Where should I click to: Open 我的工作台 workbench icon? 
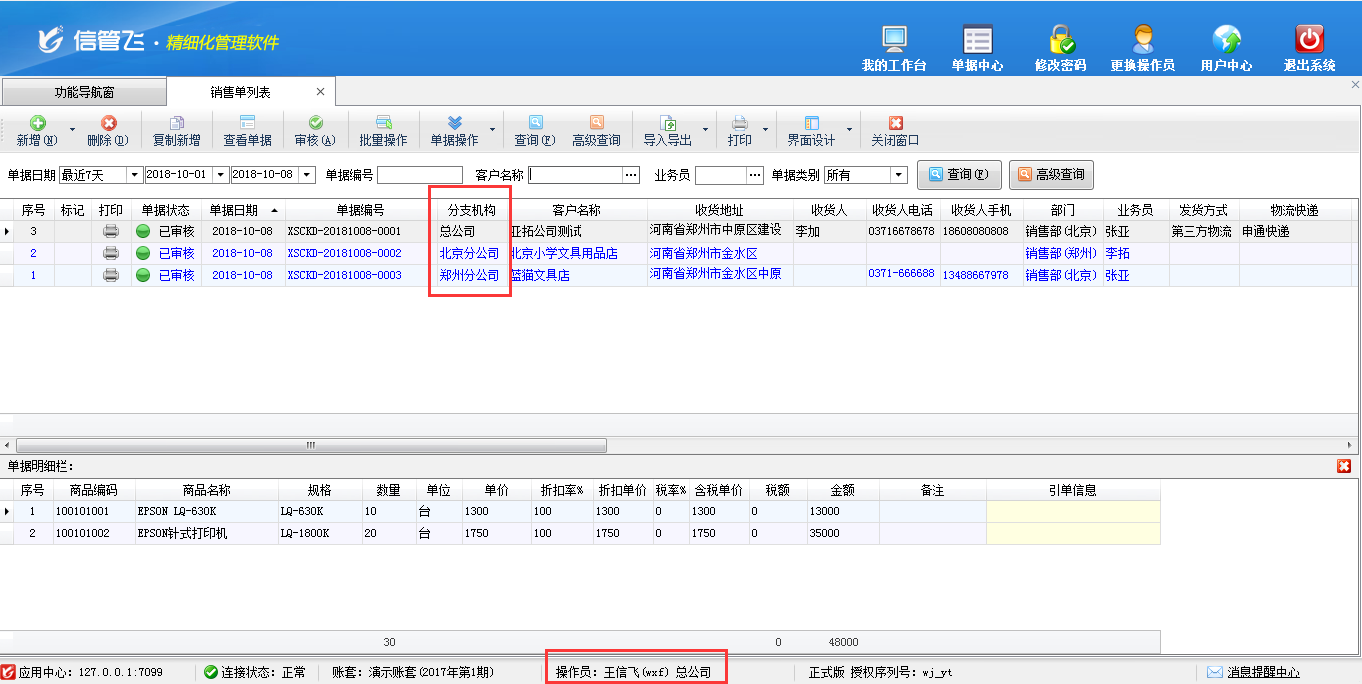click(x=894, y=40)
